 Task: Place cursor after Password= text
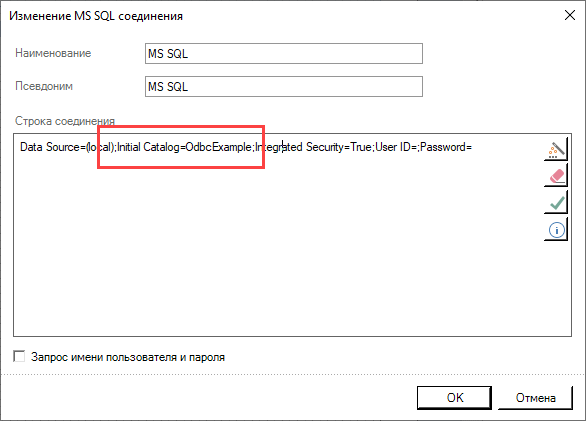[x=472, y=147]
